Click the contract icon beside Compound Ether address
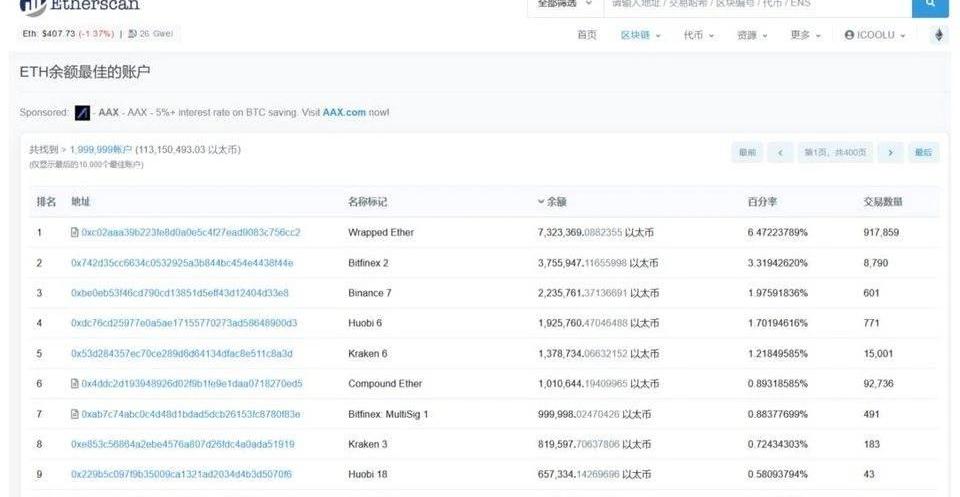Screen dimensions: 960x497 tap(75, 383)
